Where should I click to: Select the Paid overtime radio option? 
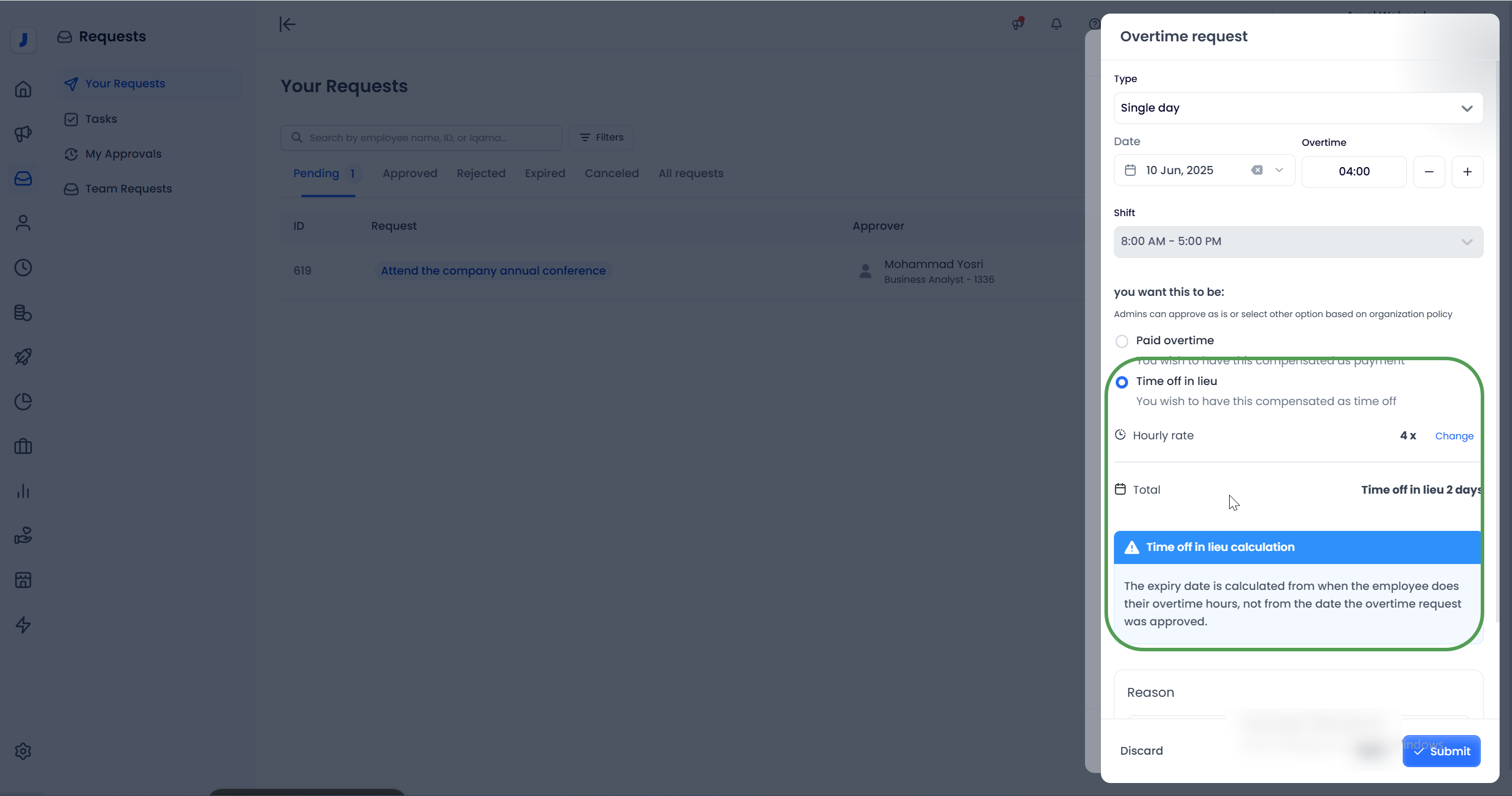(x=1122, y=341)
